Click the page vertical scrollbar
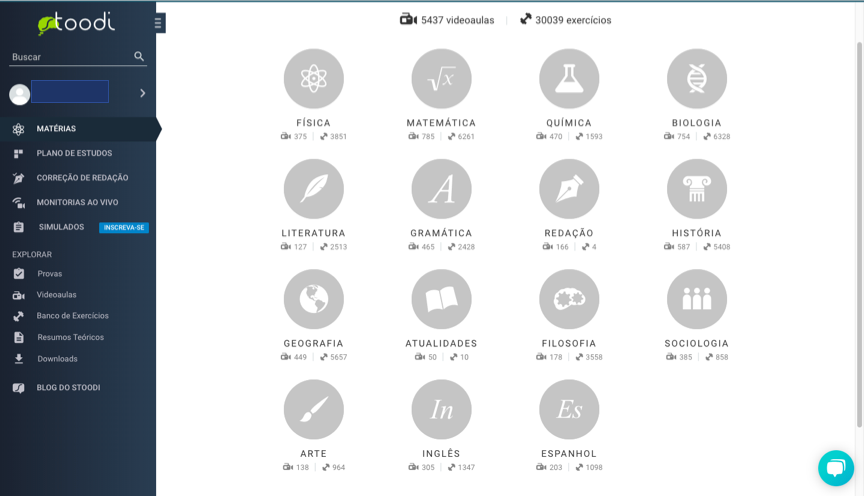The height and width of the screenshot is (496, 864). (x=859, y=230)
